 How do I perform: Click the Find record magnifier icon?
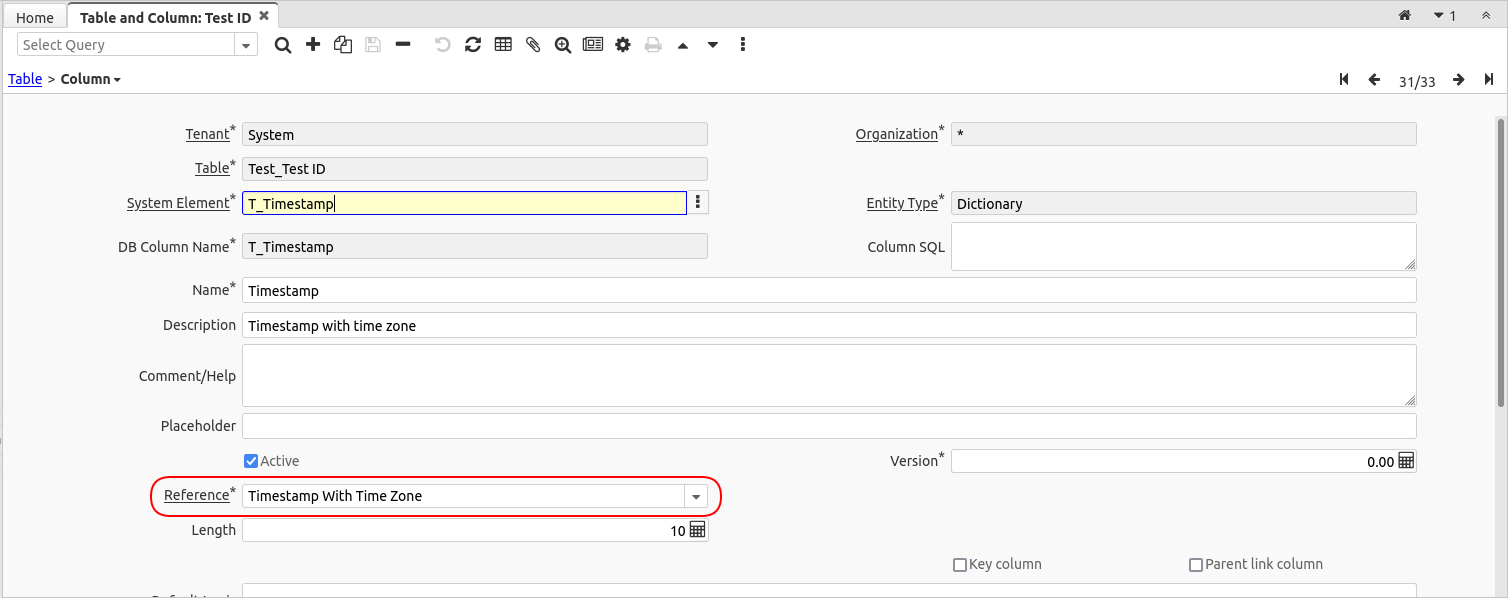pyautogui.click(x=283, y=45)
